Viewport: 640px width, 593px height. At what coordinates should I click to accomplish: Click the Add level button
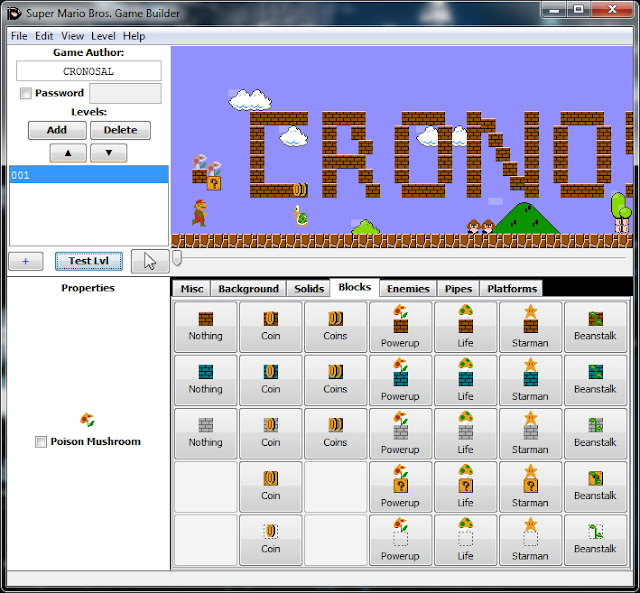57,130
